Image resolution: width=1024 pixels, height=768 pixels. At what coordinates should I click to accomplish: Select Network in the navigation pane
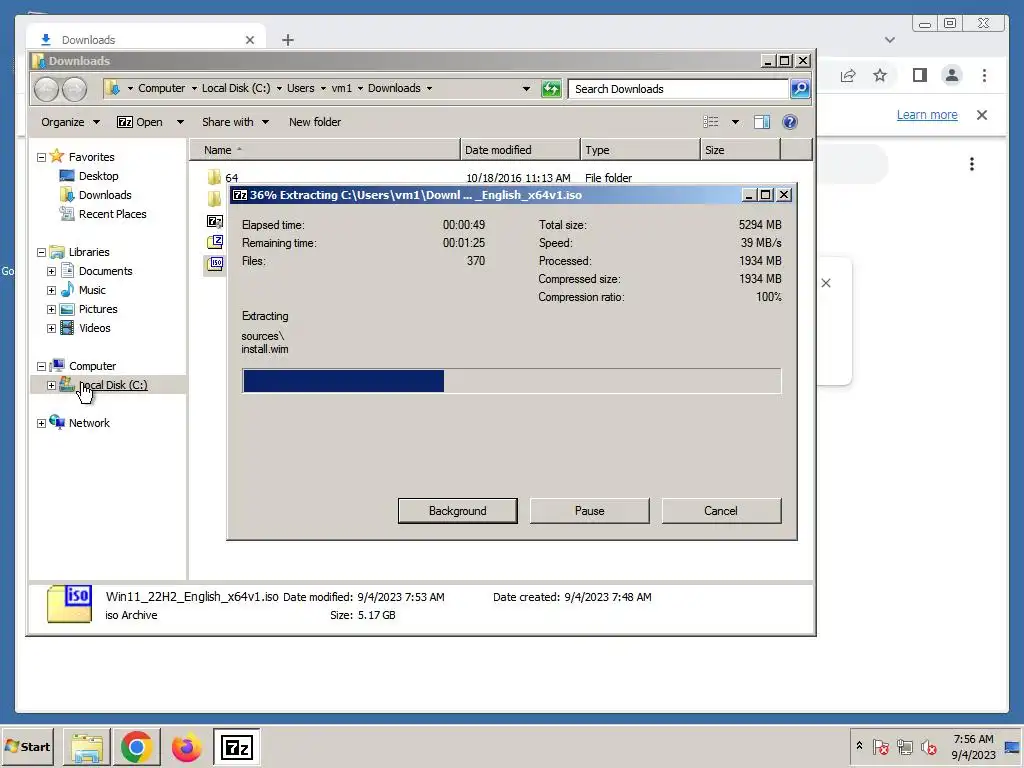pos(89,423)
